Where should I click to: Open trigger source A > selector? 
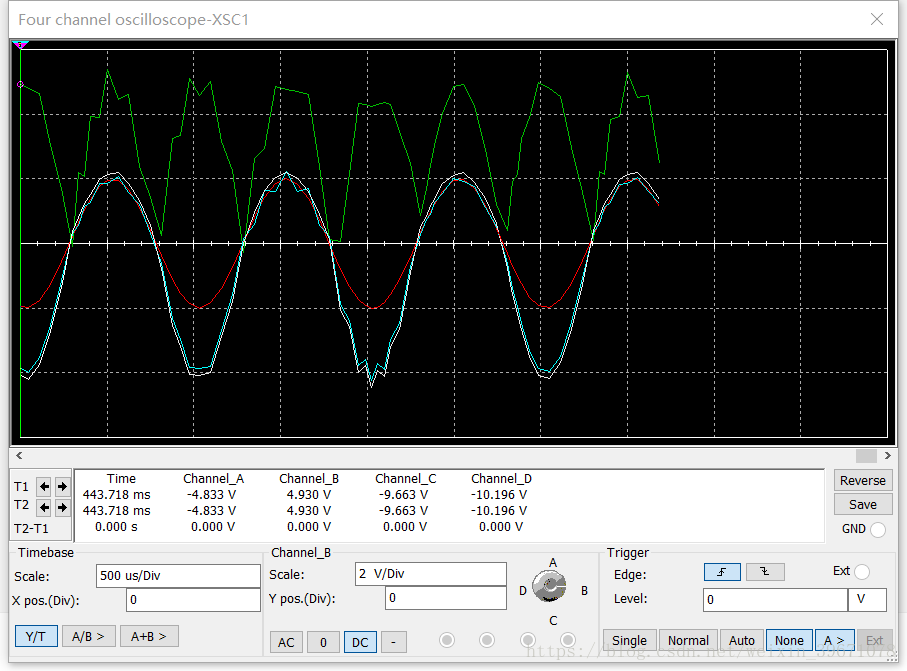[834, 640]
